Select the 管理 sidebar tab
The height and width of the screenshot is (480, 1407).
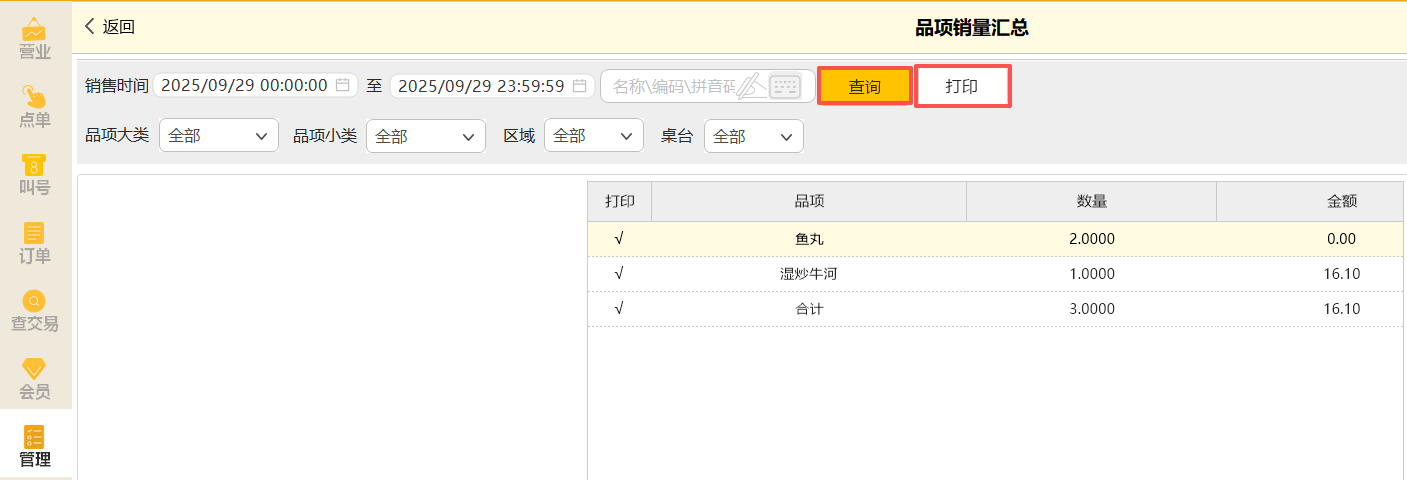[x=35, y=447]
